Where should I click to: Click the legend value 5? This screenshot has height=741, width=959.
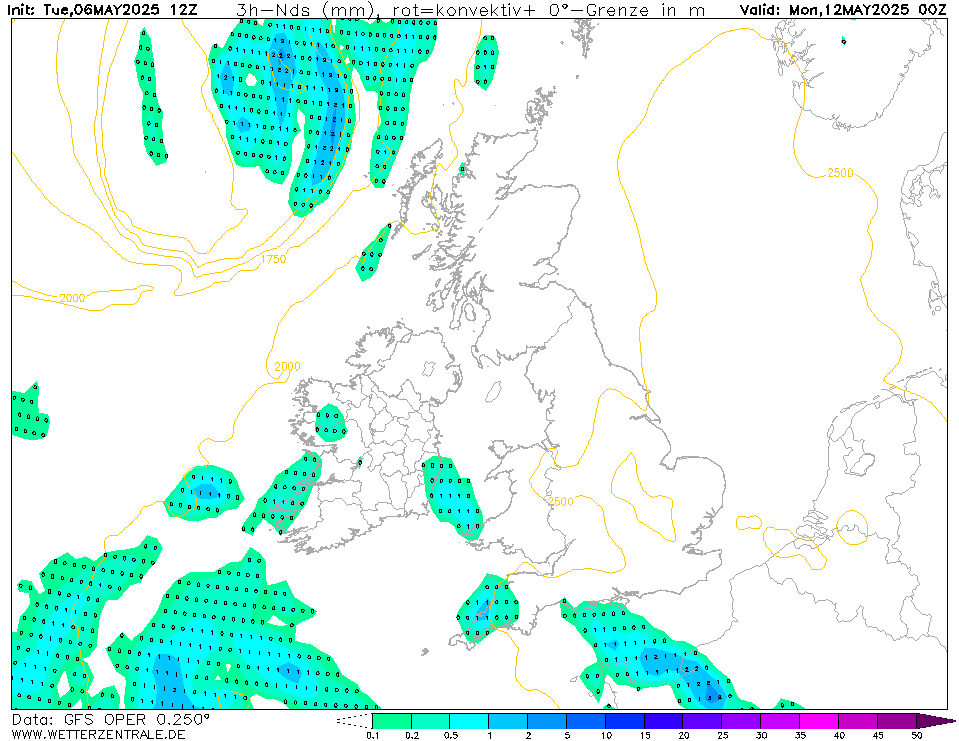point(567,735)
